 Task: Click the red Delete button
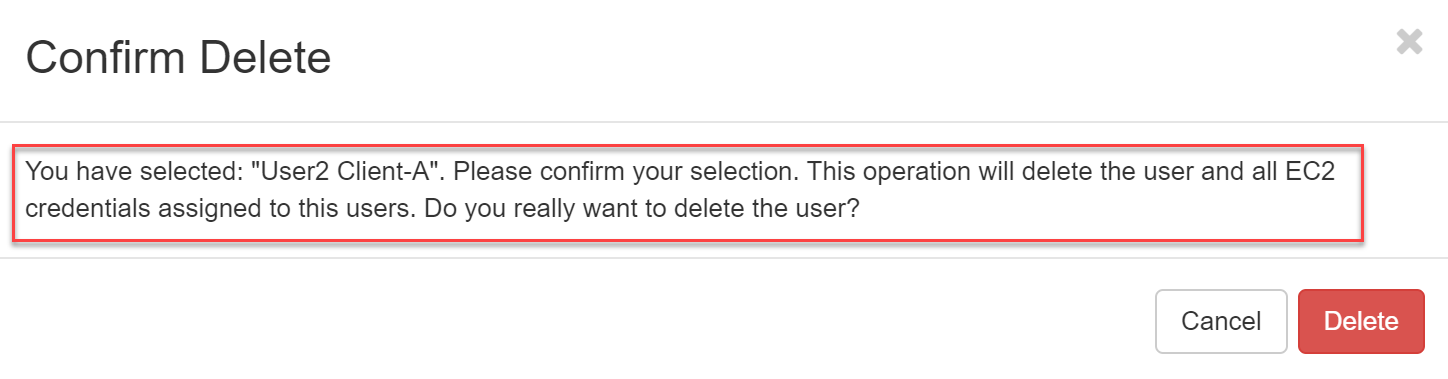pos(1361,321)
